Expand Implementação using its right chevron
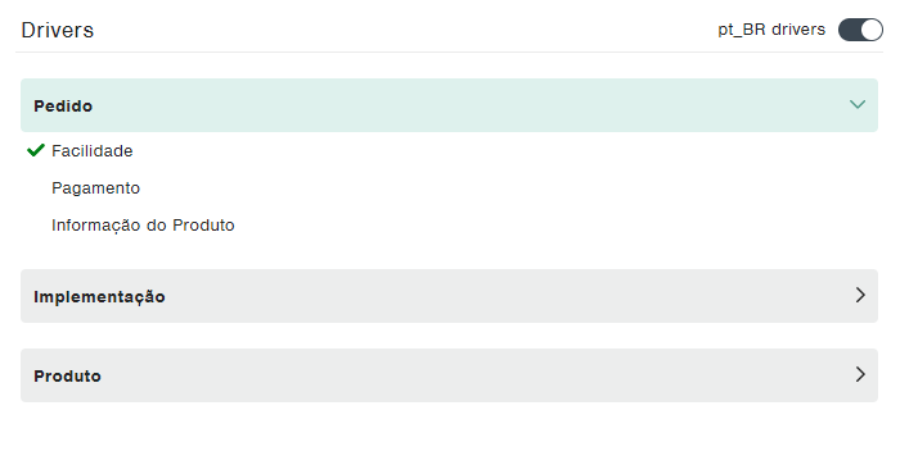 click(x=859, y=296)
